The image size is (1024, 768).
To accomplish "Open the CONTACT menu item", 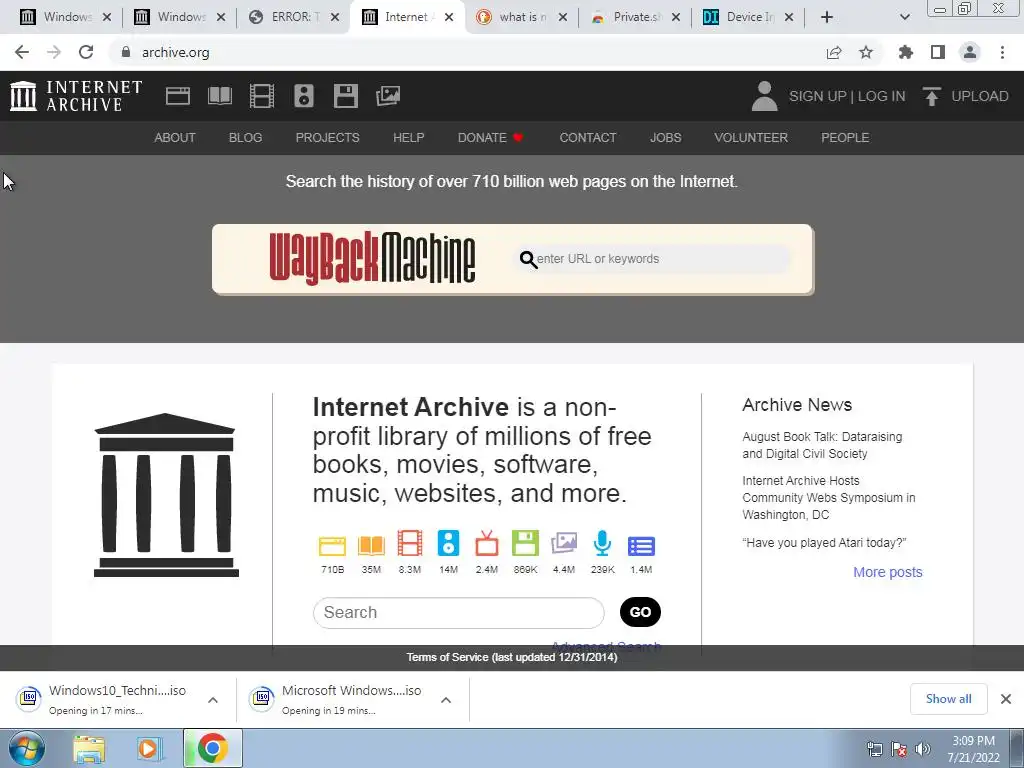I will click(588, 138).
